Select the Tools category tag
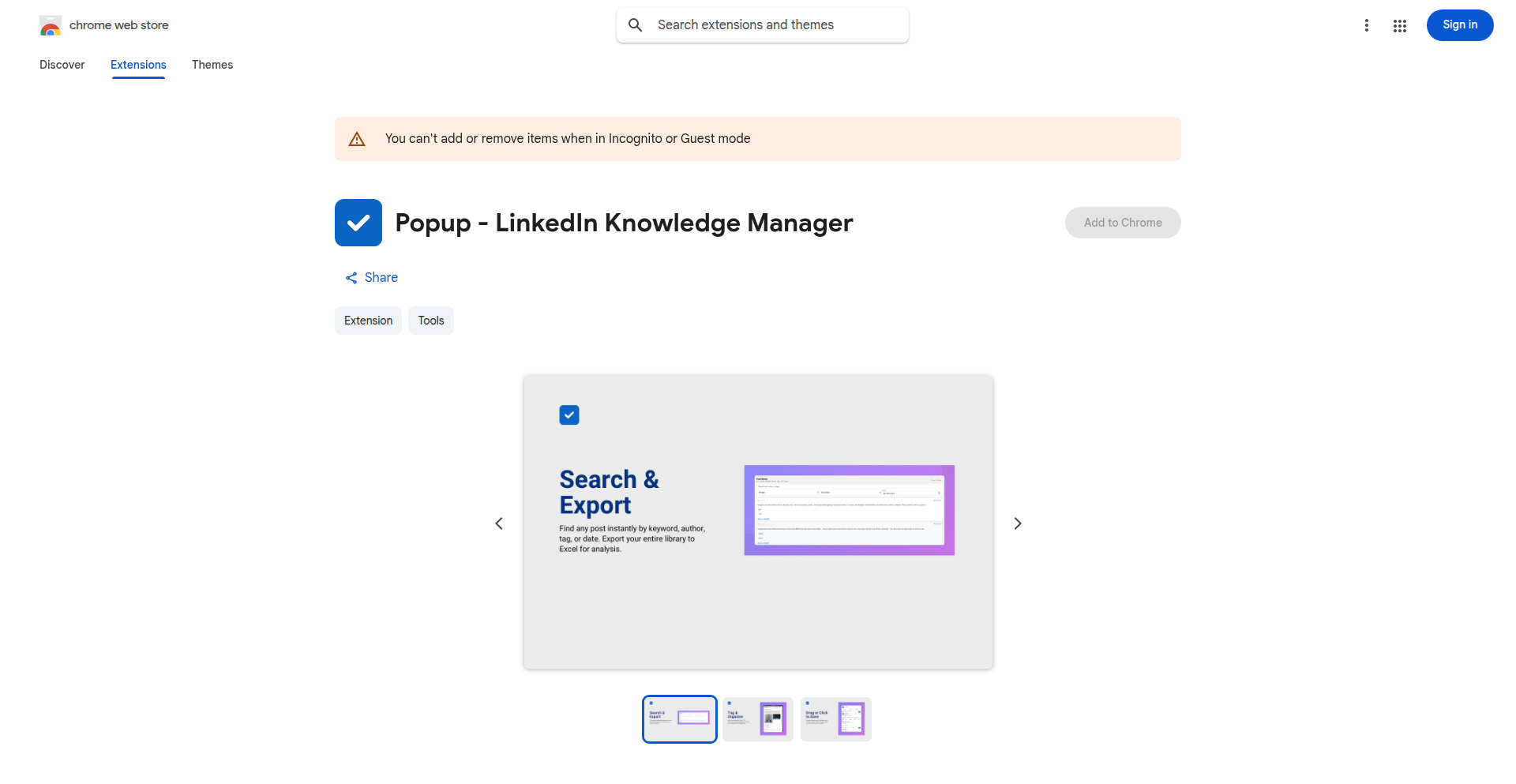This screenshot has width=1516, height=784. point(430,320)
